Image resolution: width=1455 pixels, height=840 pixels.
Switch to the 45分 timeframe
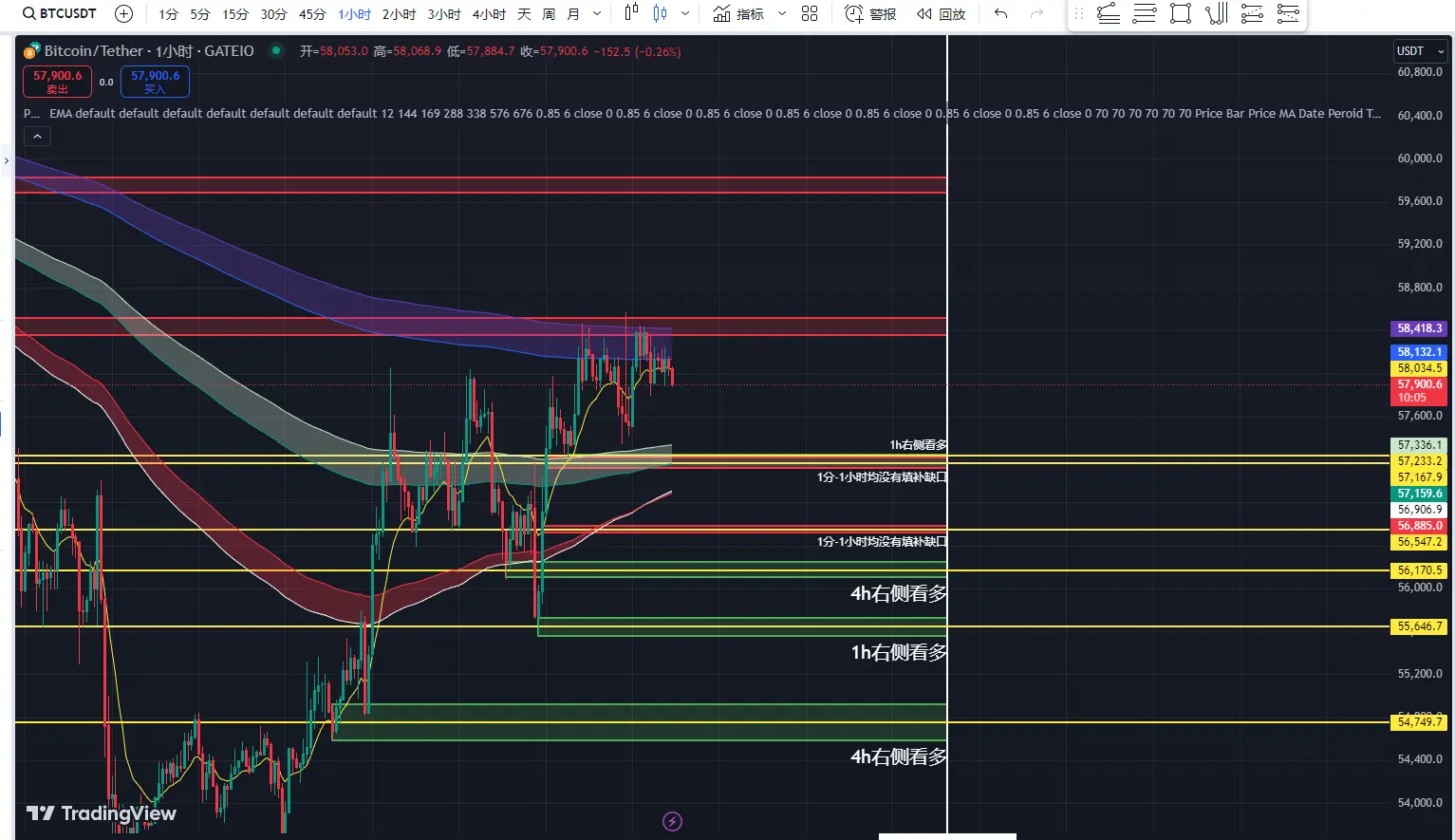click(312, 14)
